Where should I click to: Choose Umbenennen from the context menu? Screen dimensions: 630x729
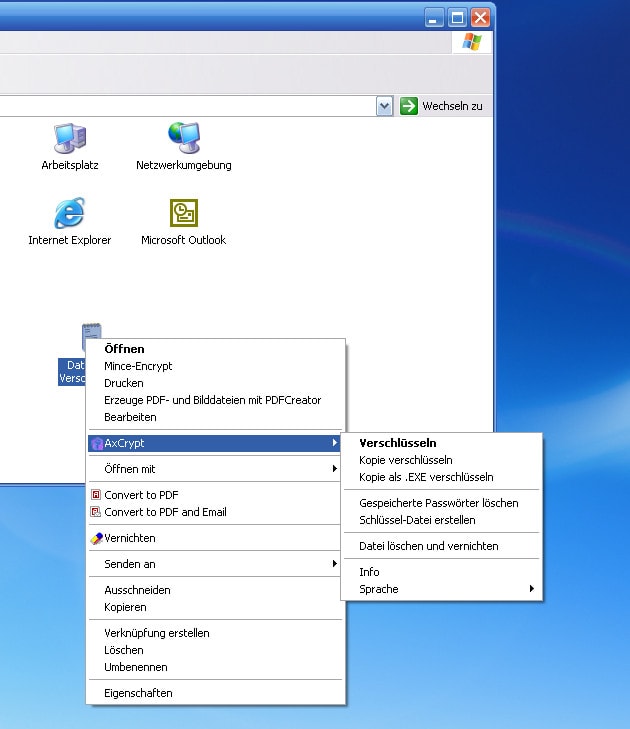coord(214,667)
